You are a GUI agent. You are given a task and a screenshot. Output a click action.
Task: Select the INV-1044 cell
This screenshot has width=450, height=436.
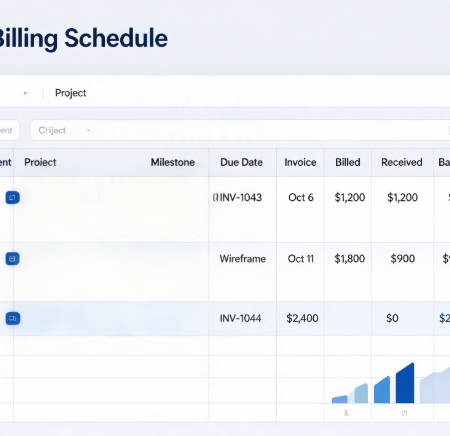pyautogui.click(x=240, y=318)
